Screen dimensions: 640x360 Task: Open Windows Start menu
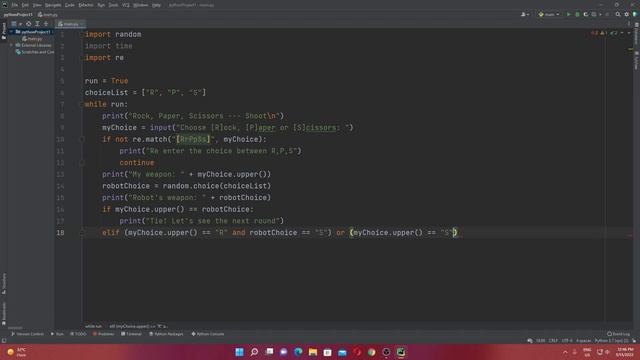240,352
